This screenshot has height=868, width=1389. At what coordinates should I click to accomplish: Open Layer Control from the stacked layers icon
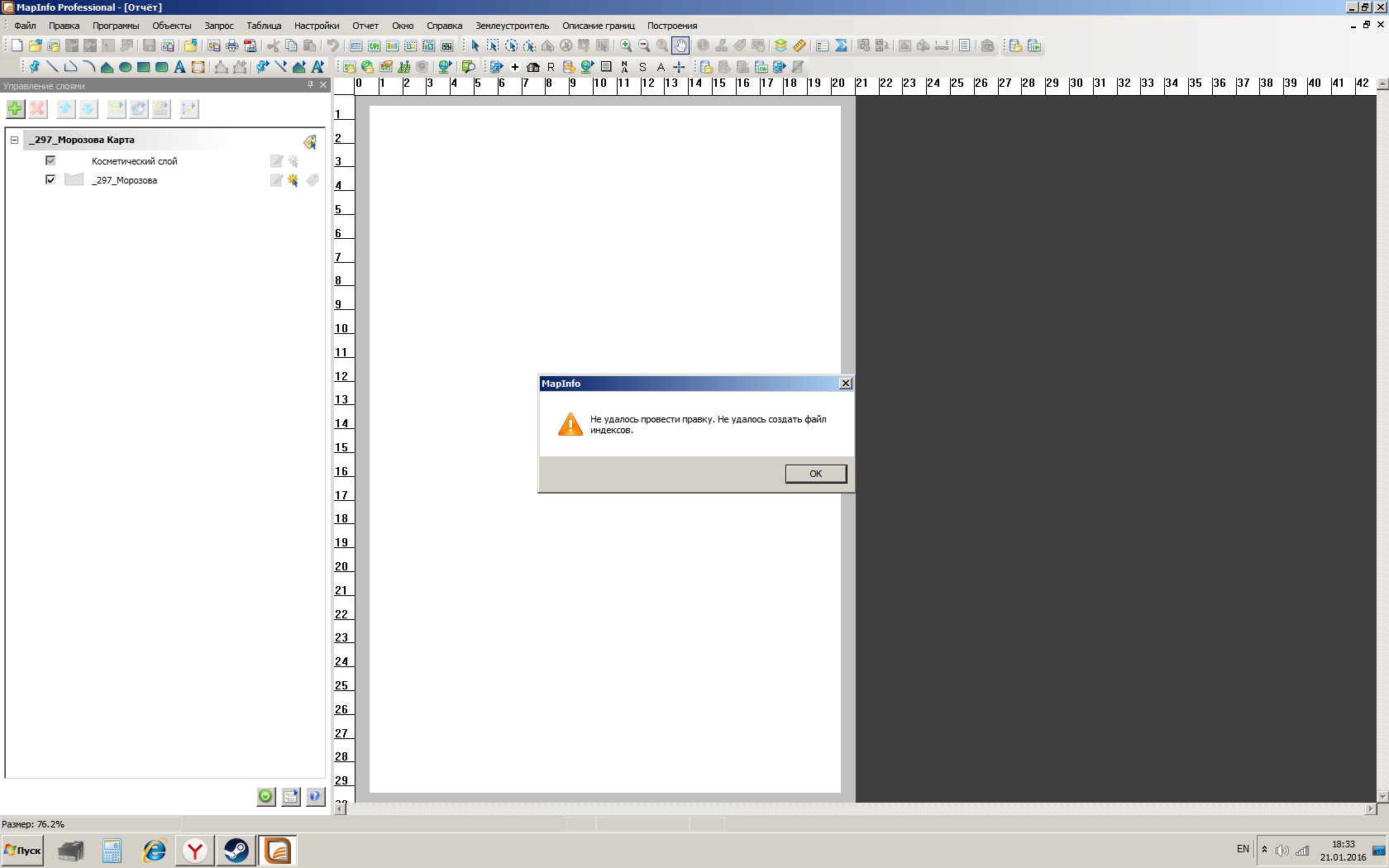point(780,45)
